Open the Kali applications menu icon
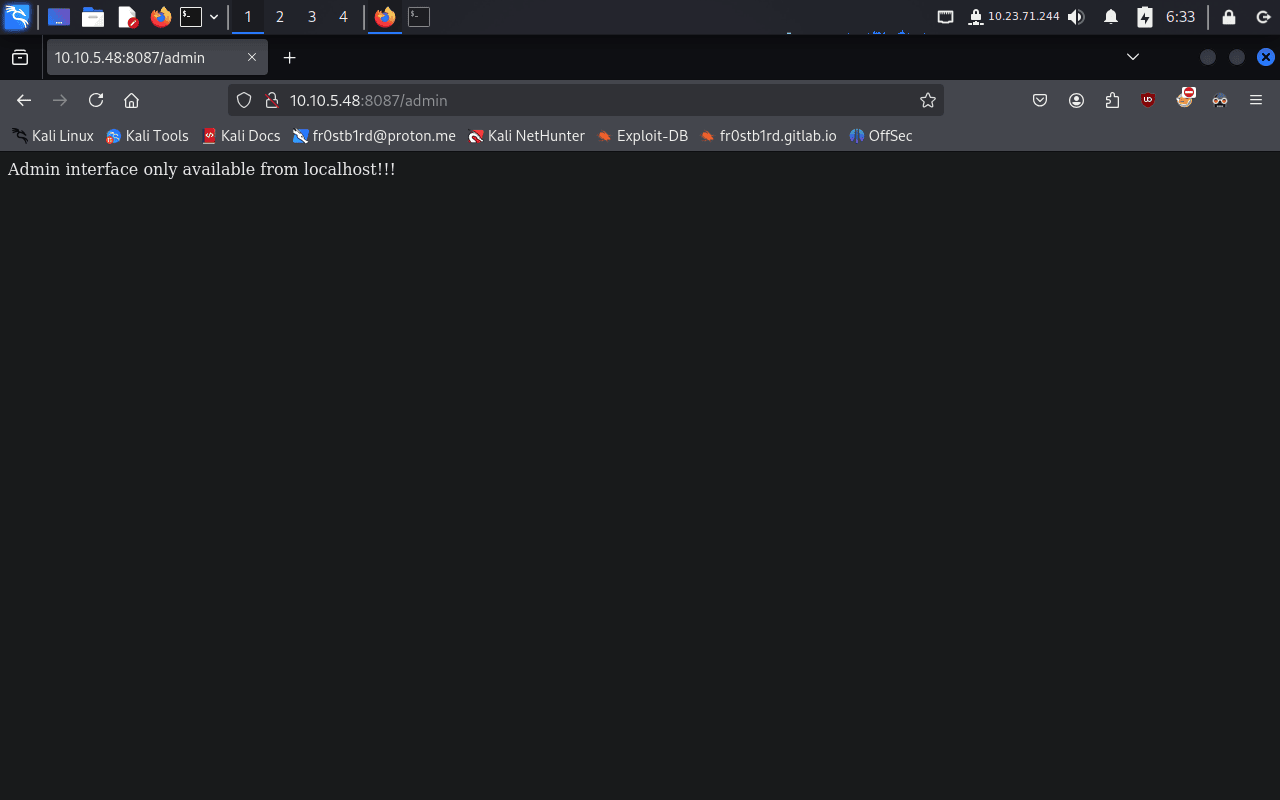Screen dimensions: 1280x800 tap(17, 17)
